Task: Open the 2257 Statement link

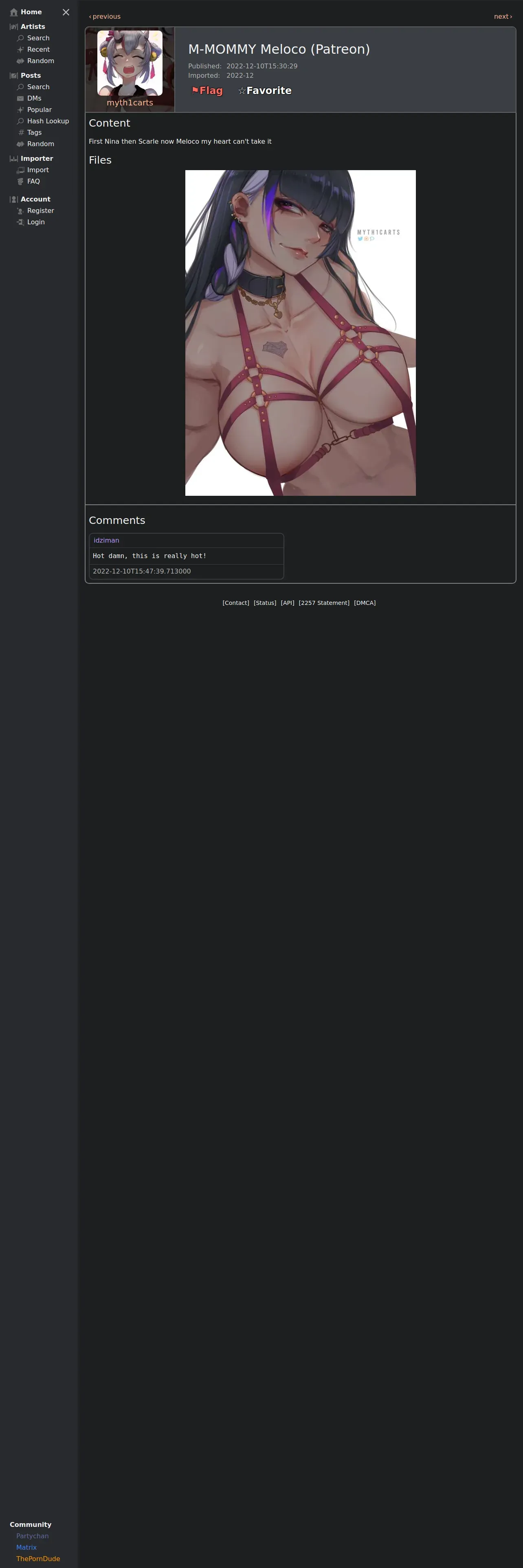Action: point(324,603)
